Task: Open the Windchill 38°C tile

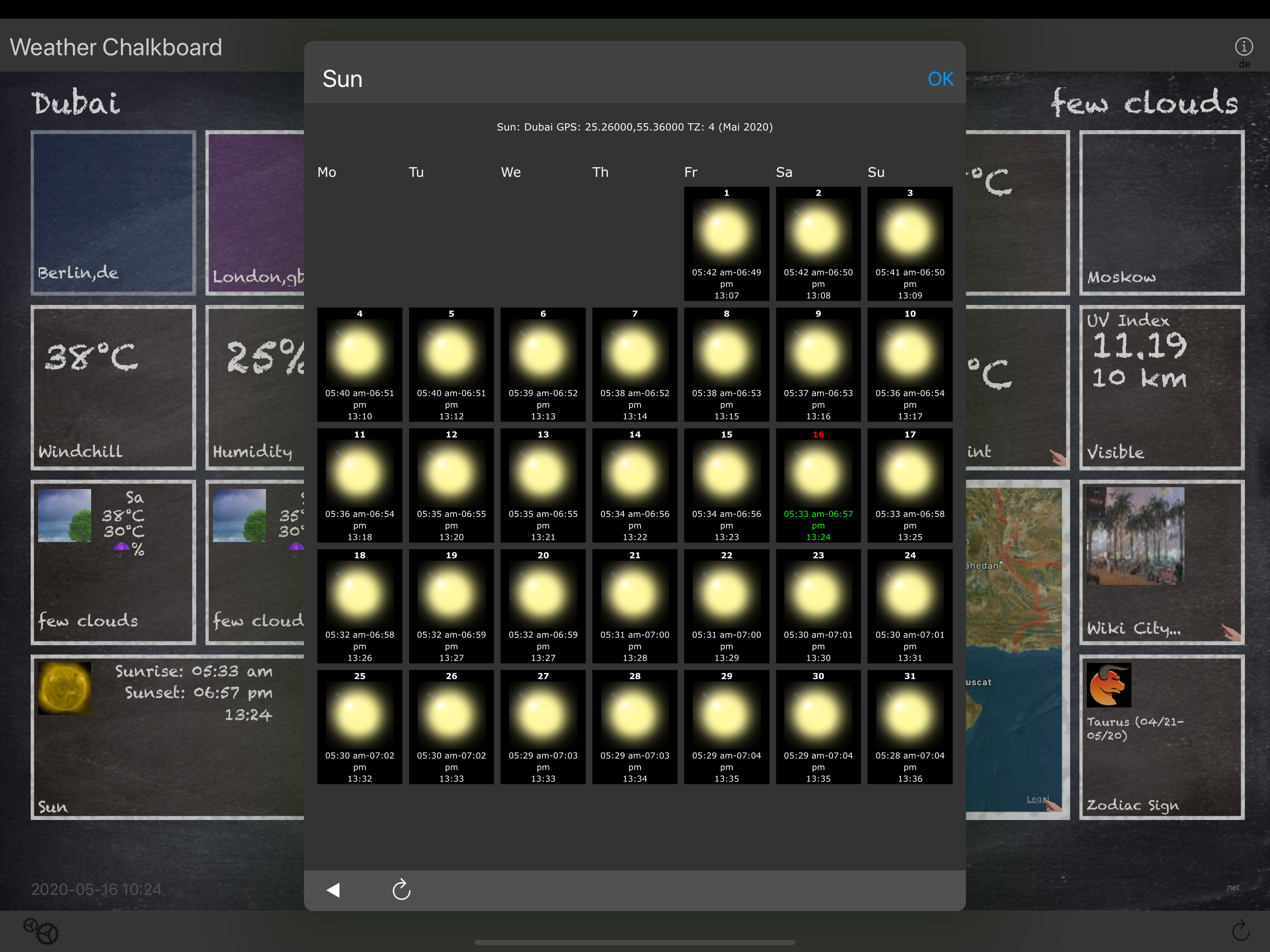Action: [x=113, y=388]
